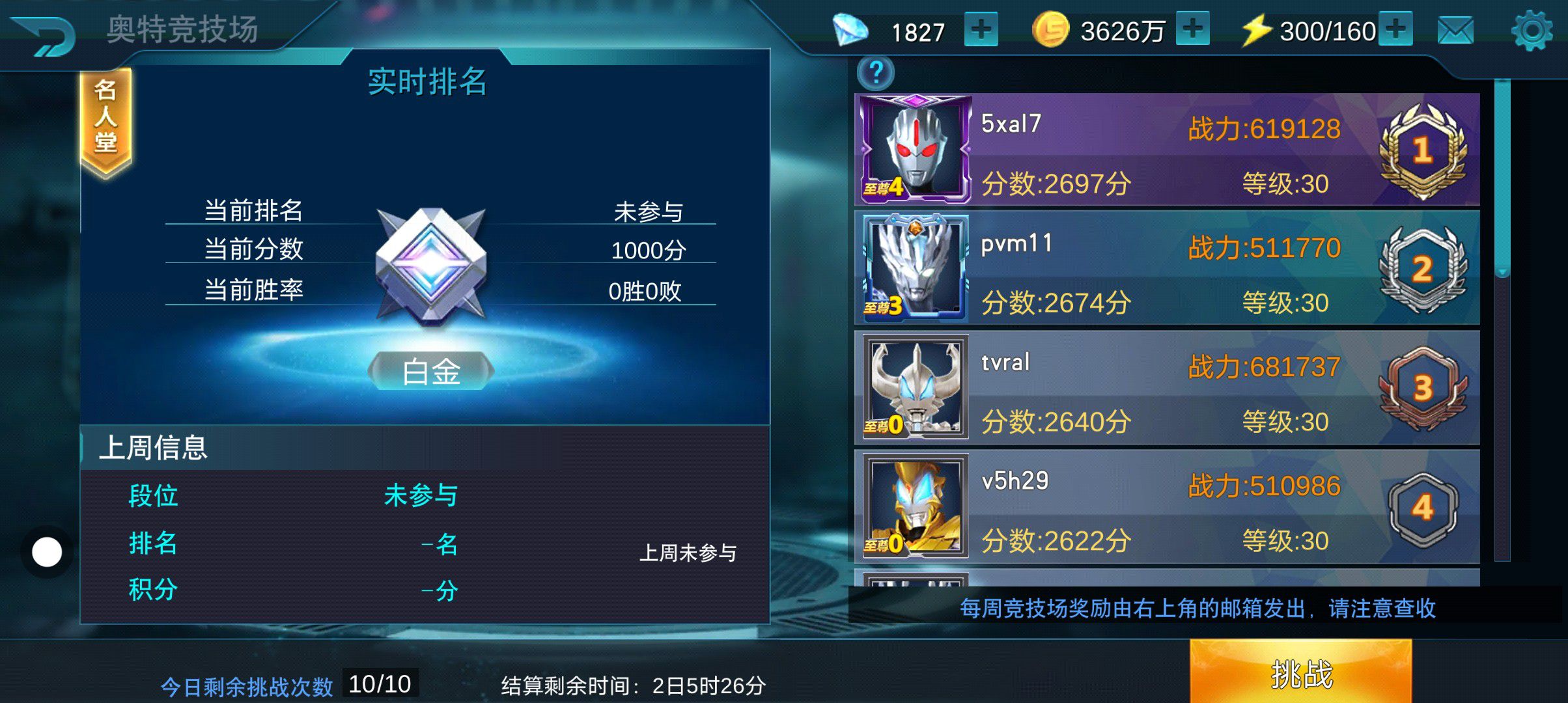Click the orange 挑战 challenge button
Screen dimensions: 1568x703
pyautogui.click(x=1301, y=672)
